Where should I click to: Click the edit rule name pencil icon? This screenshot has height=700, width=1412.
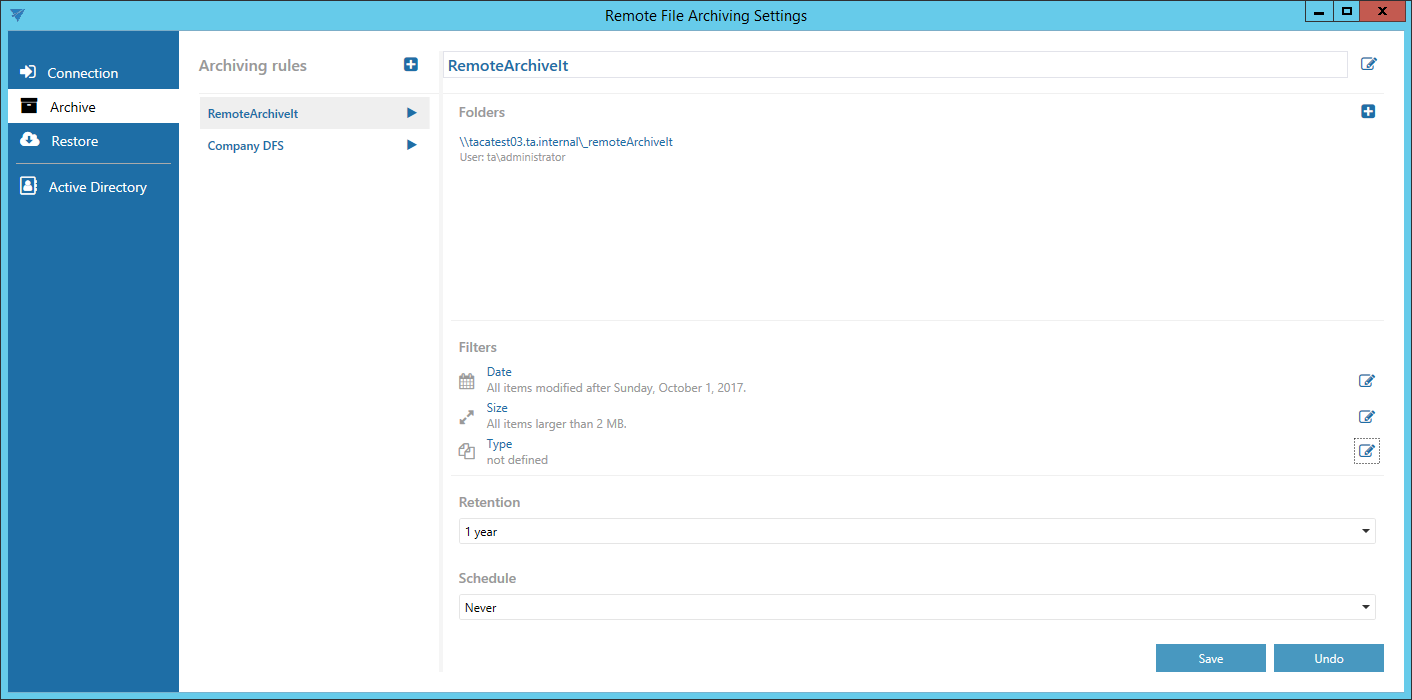coord(1368,65)
